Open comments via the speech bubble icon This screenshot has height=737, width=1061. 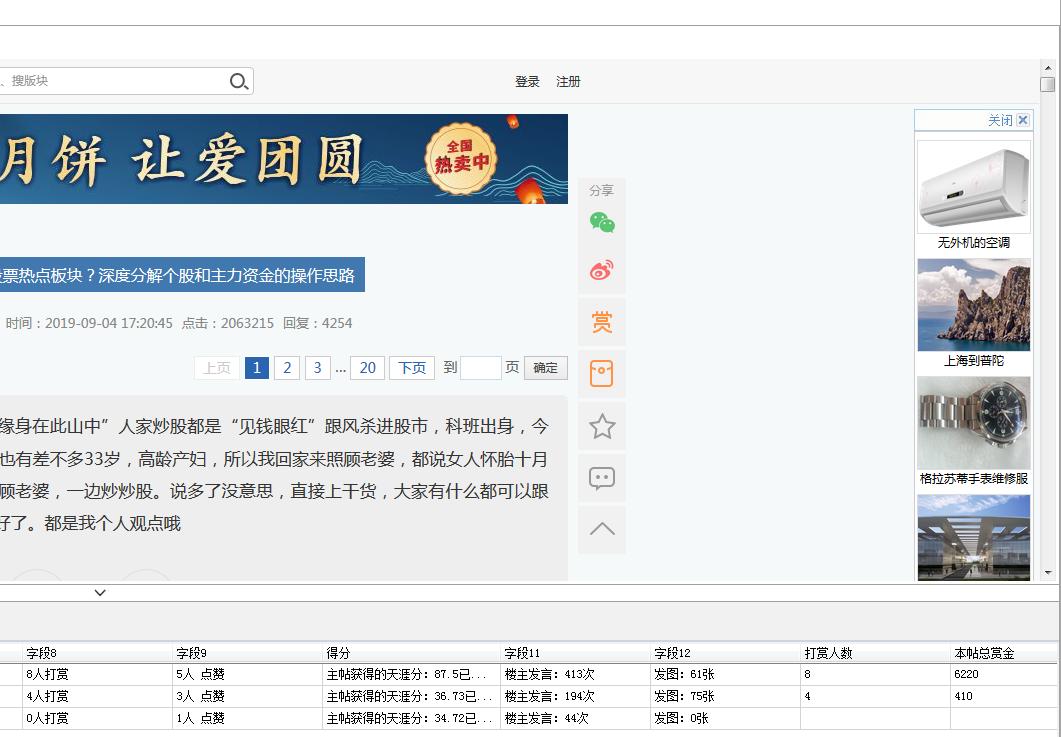point(601,477)
